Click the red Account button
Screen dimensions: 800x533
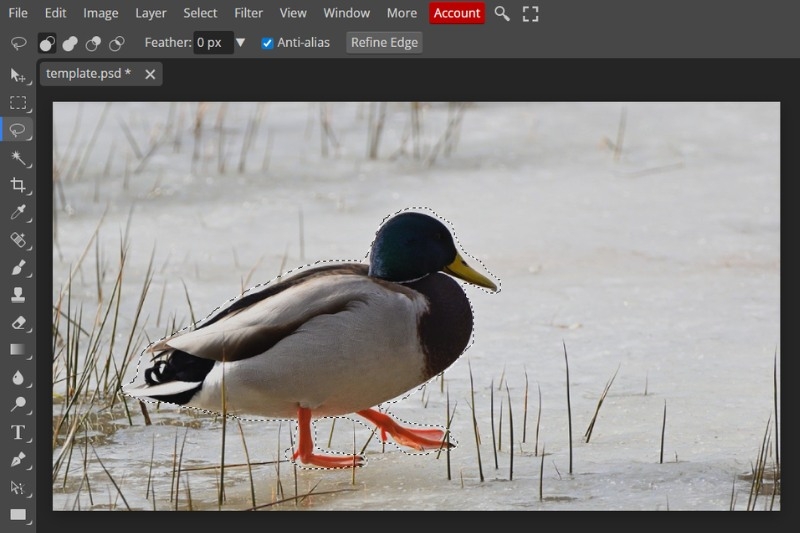pos(457,13)
